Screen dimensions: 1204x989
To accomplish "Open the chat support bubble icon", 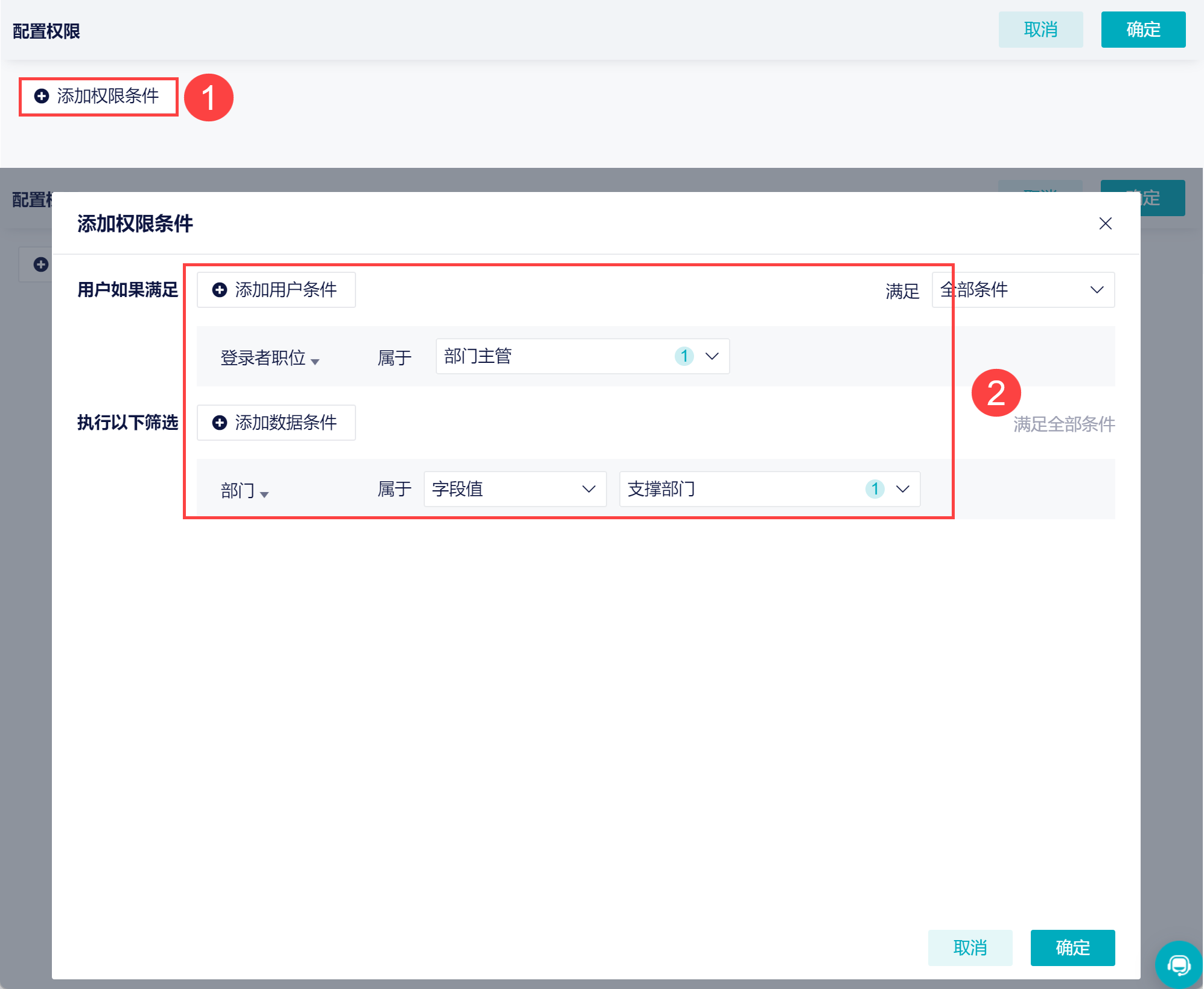I will [1178, 964].
